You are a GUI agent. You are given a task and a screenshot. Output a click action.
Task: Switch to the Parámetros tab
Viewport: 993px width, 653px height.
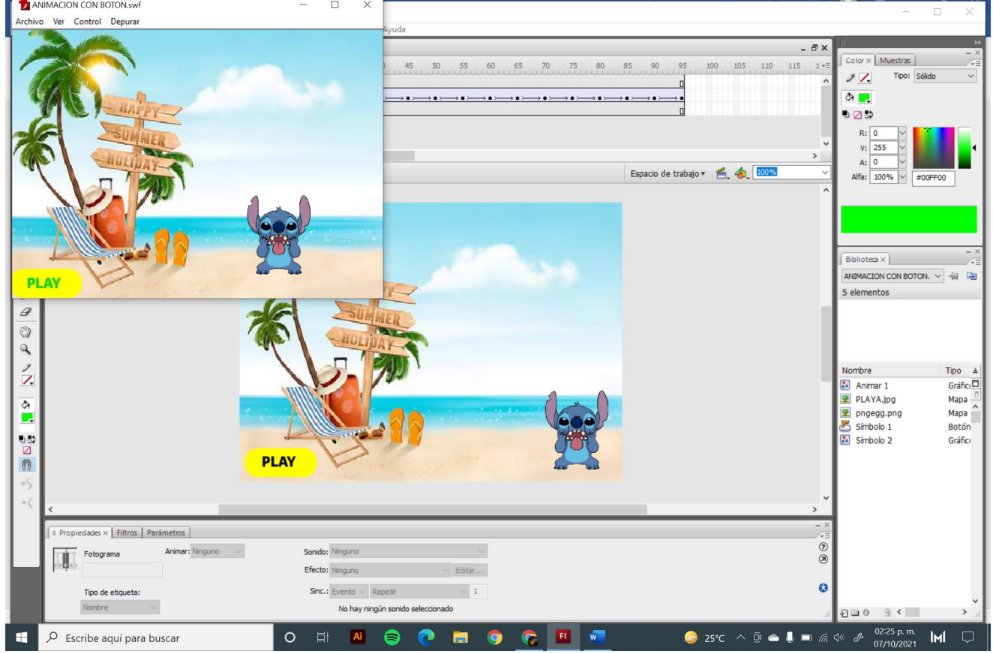pyautogui.click(x=166, y=533)
